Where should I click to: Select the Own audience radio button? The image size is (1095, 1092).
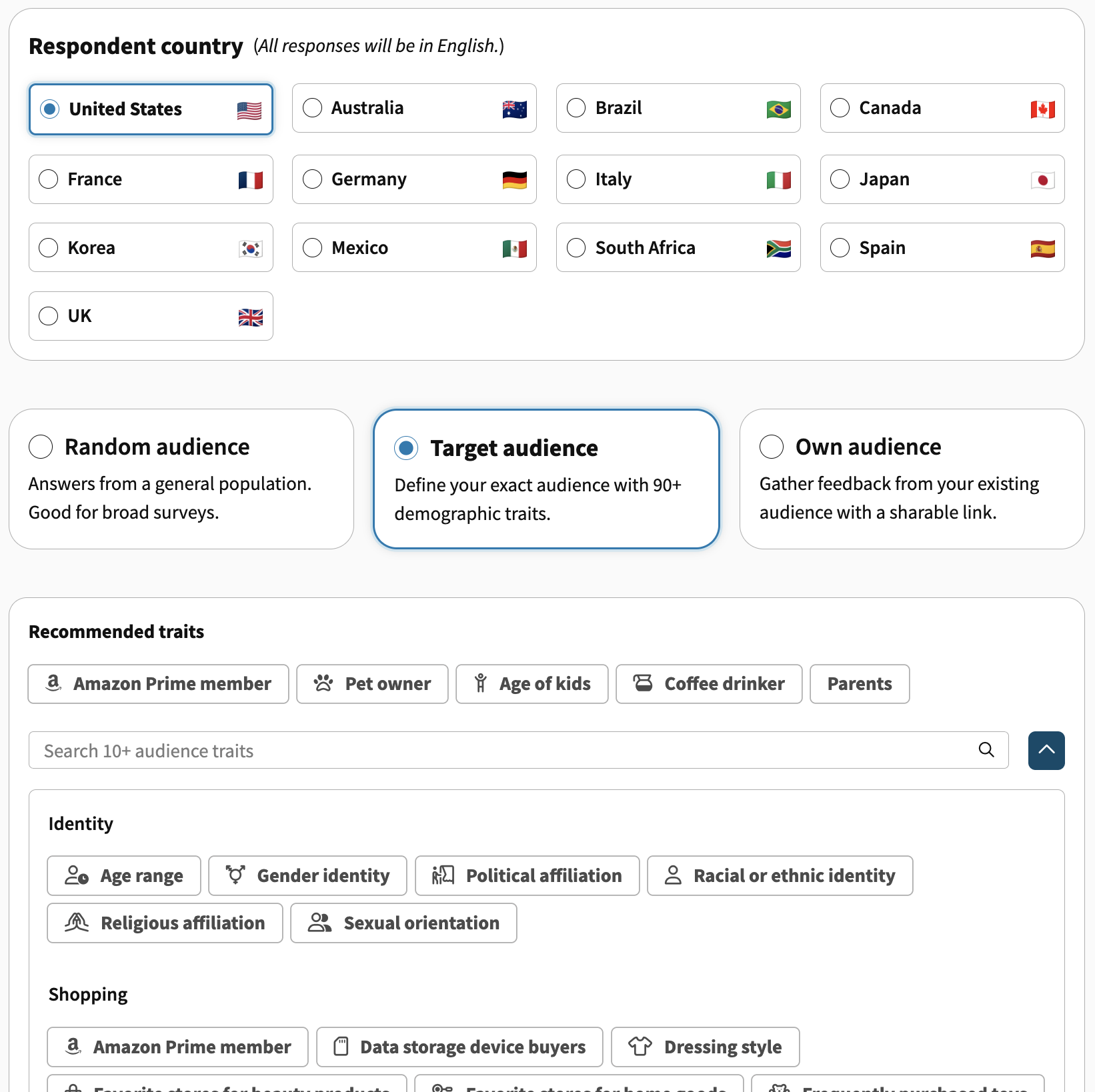tap(772, 447)
